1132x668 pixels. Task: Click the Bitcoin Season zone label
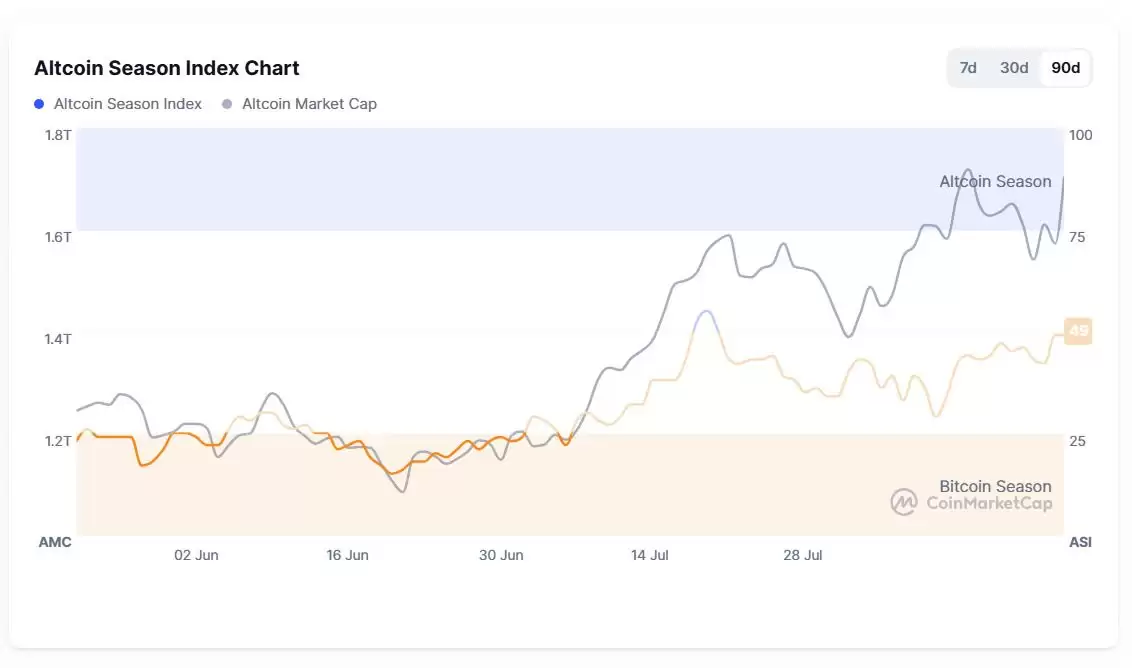pos(995,486)
